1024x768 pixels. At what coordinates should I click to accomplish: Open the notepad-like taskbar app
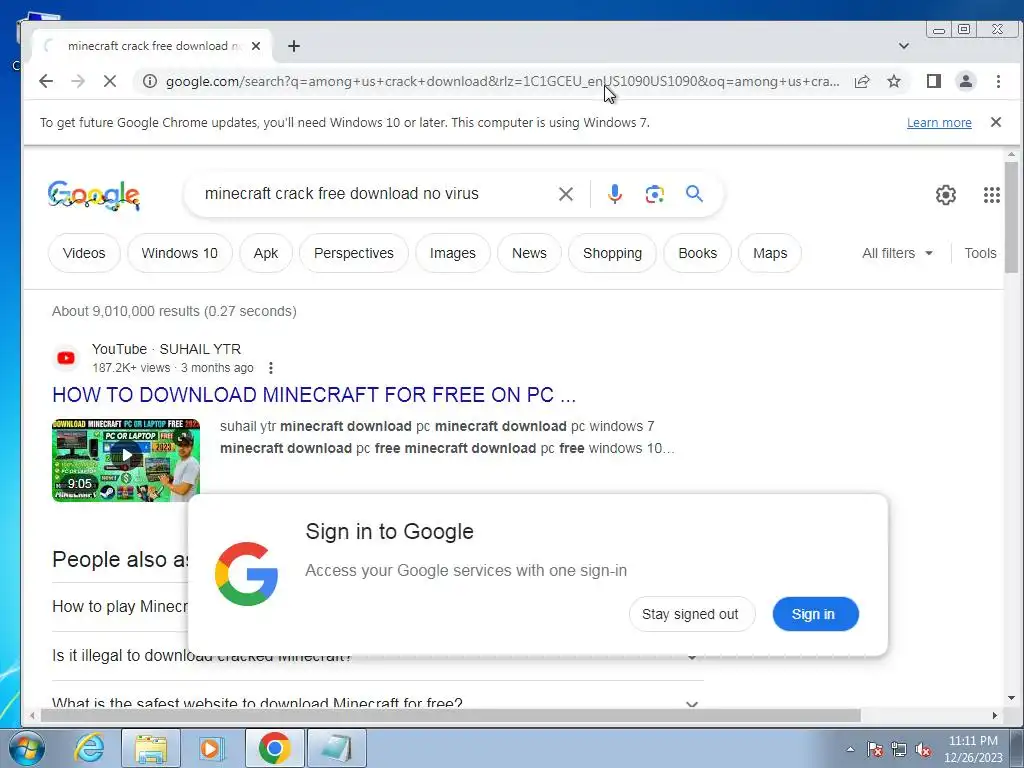point(336,748)
